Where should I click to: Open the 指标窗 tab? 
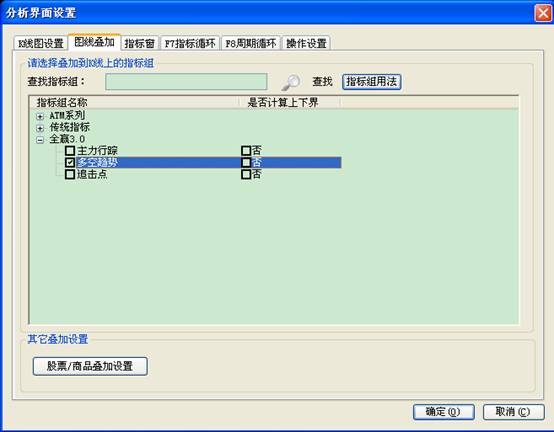pyautogui.click(x=140, y=43)
